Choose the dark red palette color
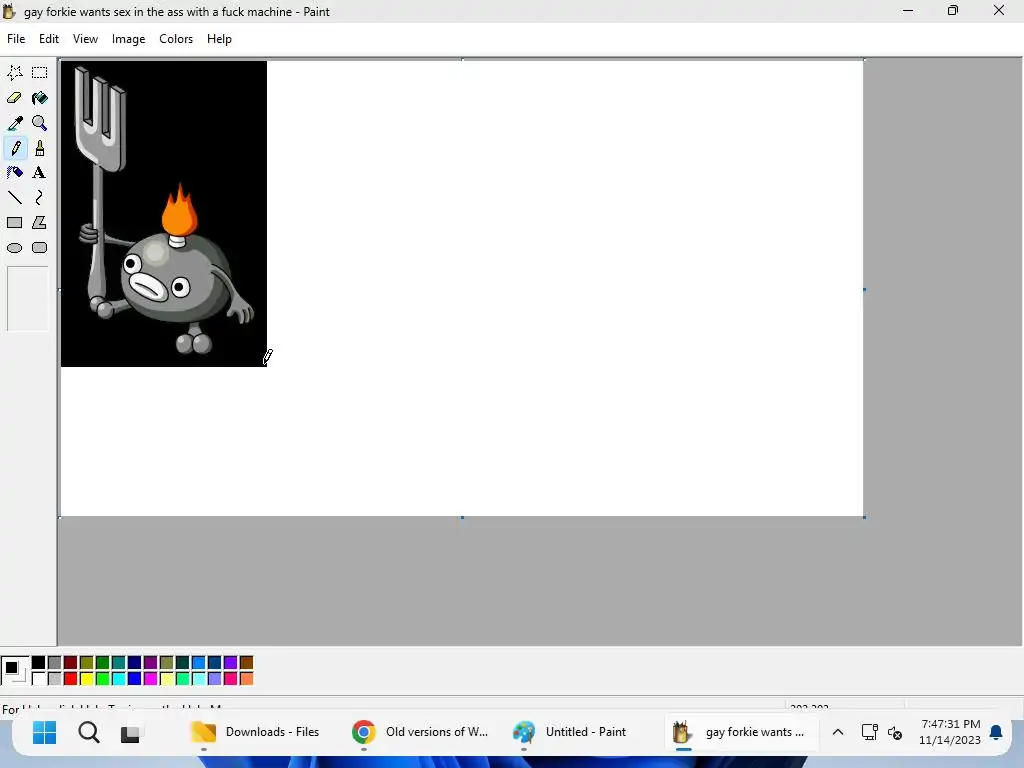The width and height of the screenshot is (1024, 768). (71, 663)
